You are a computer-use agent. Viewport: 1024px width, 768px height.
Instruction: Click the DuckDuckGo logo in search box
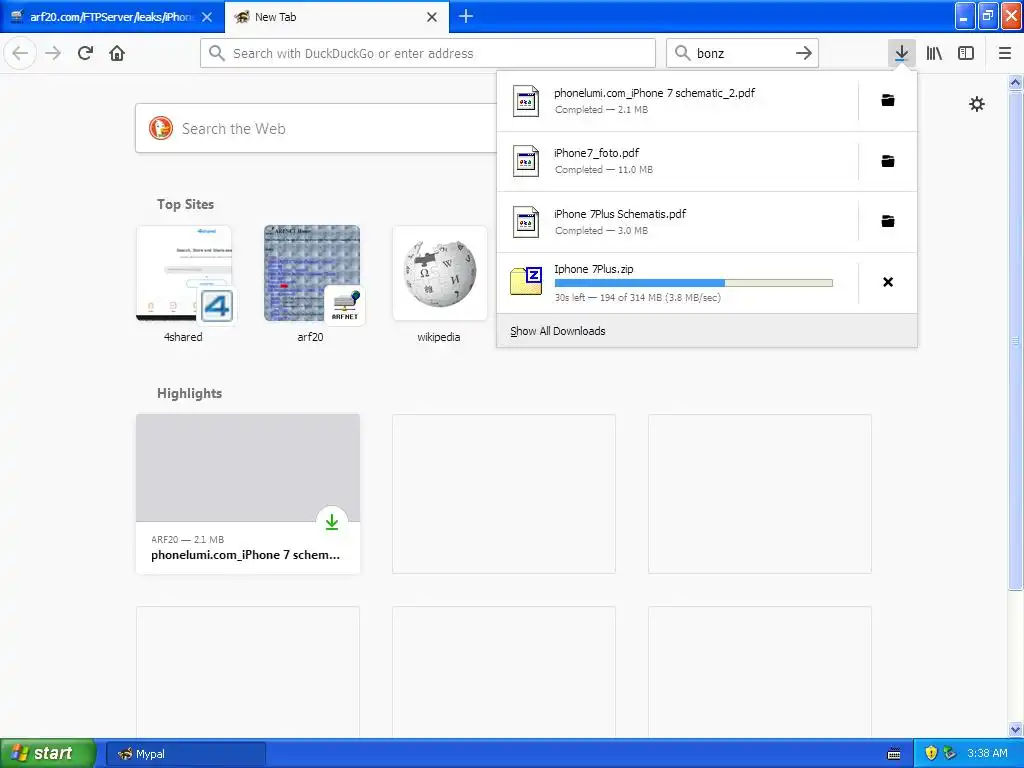click(161, 128)
